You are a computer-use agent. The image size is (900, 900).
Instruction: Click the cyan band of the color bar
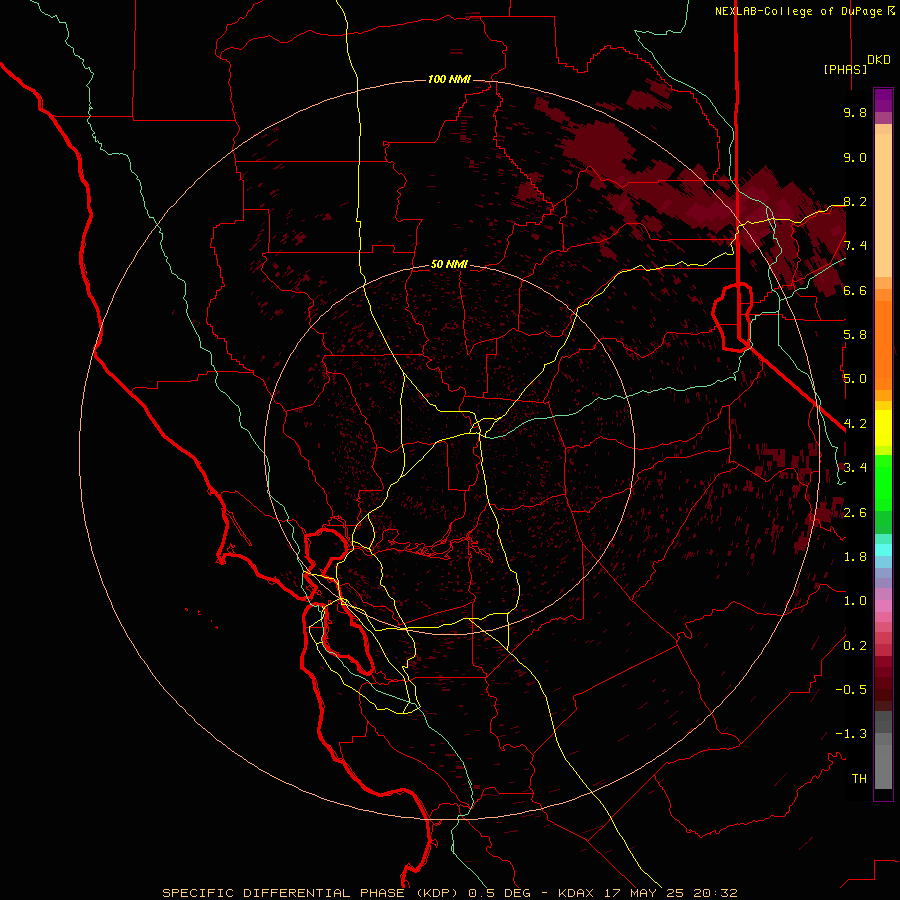click(883, 549)
